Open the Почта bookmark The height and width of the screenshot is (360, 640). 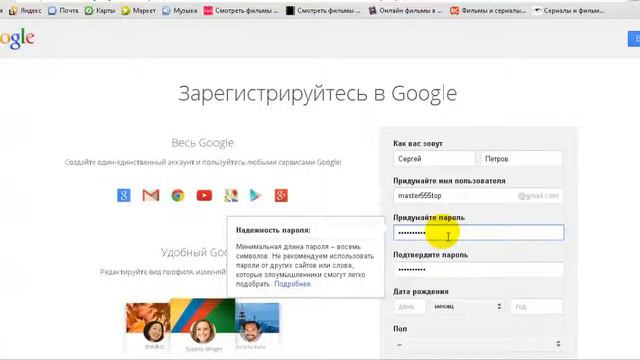63,11
